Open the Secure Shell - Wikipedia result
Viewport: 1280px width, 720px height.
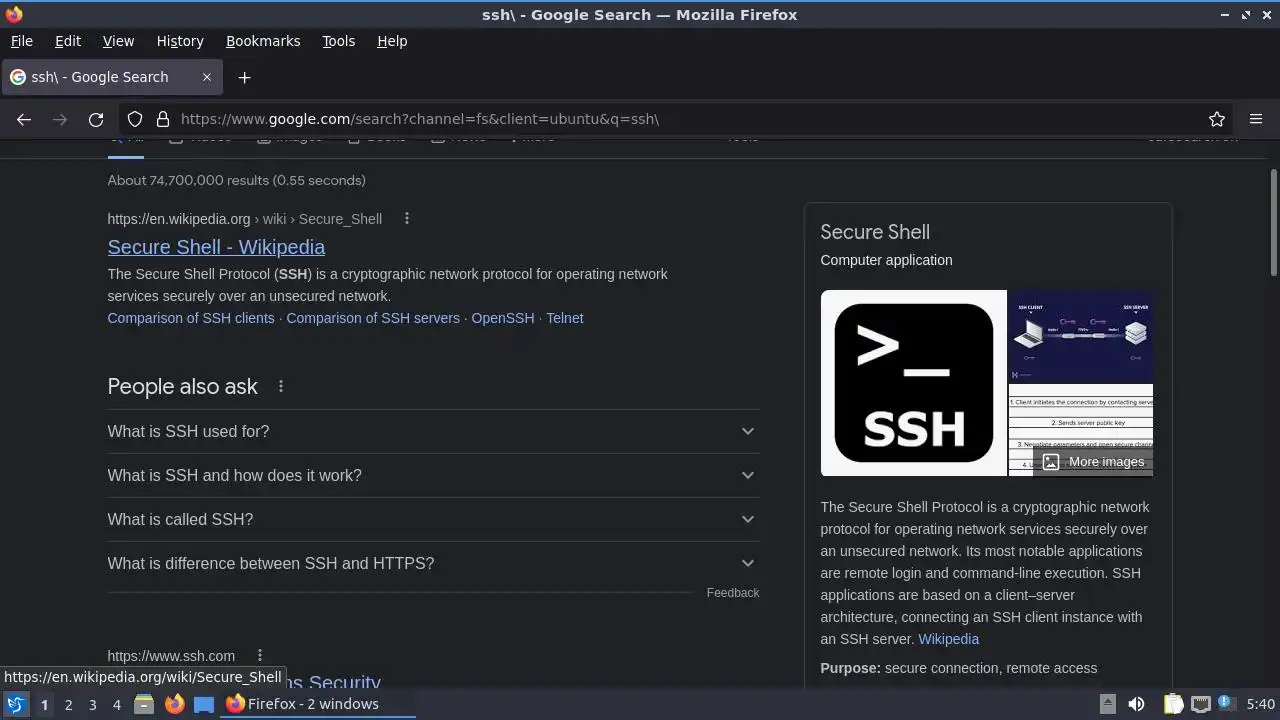(216, 247)
